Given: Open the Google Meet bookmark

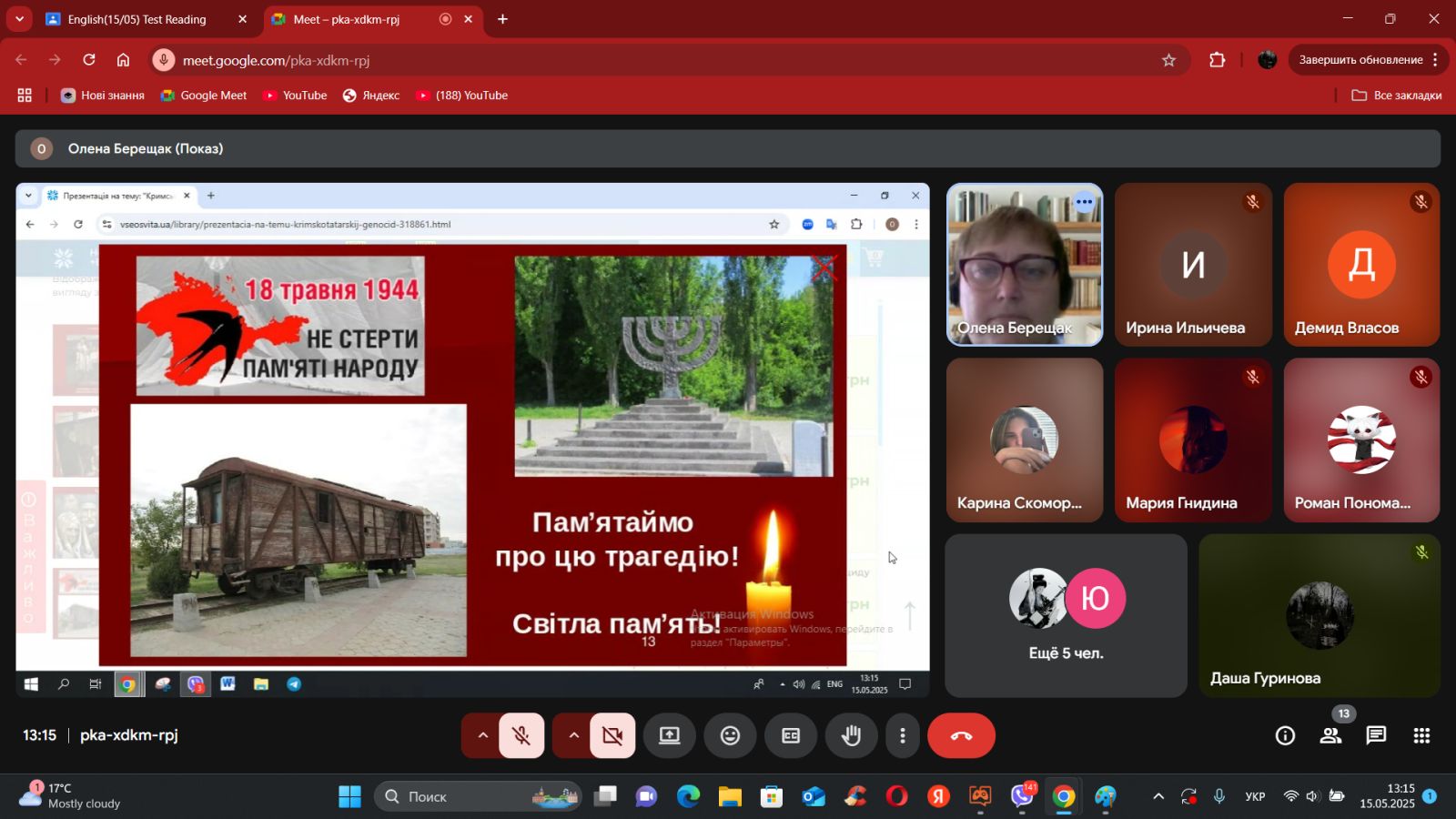Looking at the screenshot, I should click(x=204, y=96).
